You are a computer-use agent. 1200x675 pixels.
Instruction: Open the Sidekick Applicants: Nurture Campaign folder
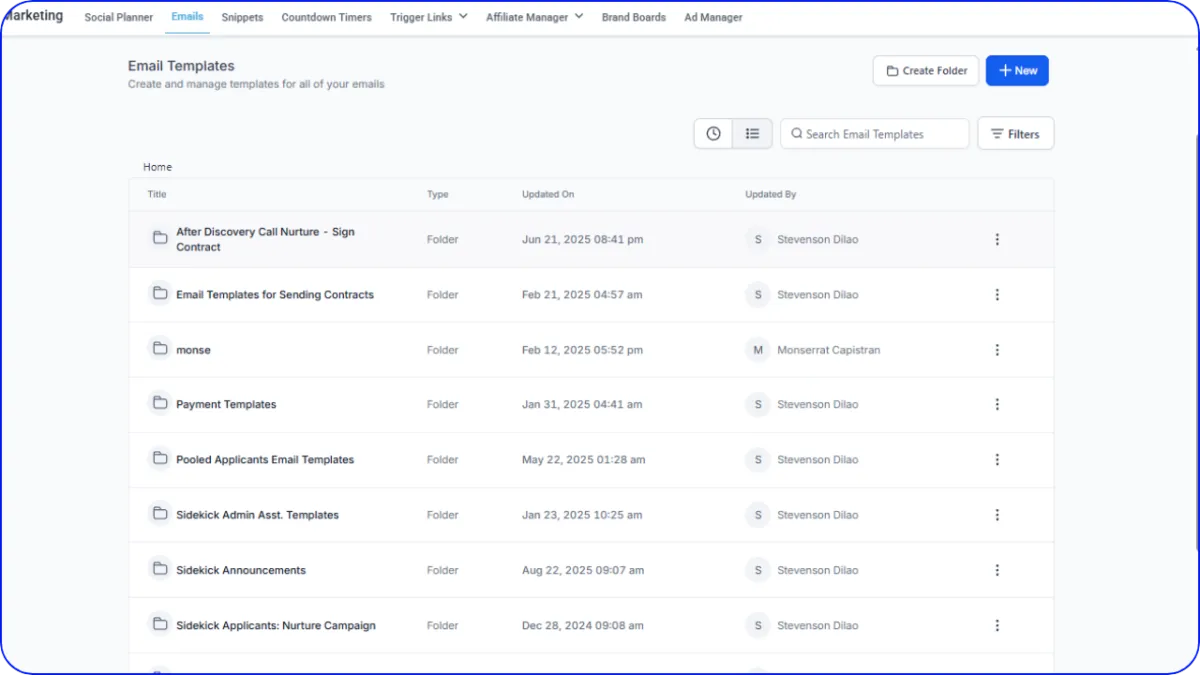(275, 626)
